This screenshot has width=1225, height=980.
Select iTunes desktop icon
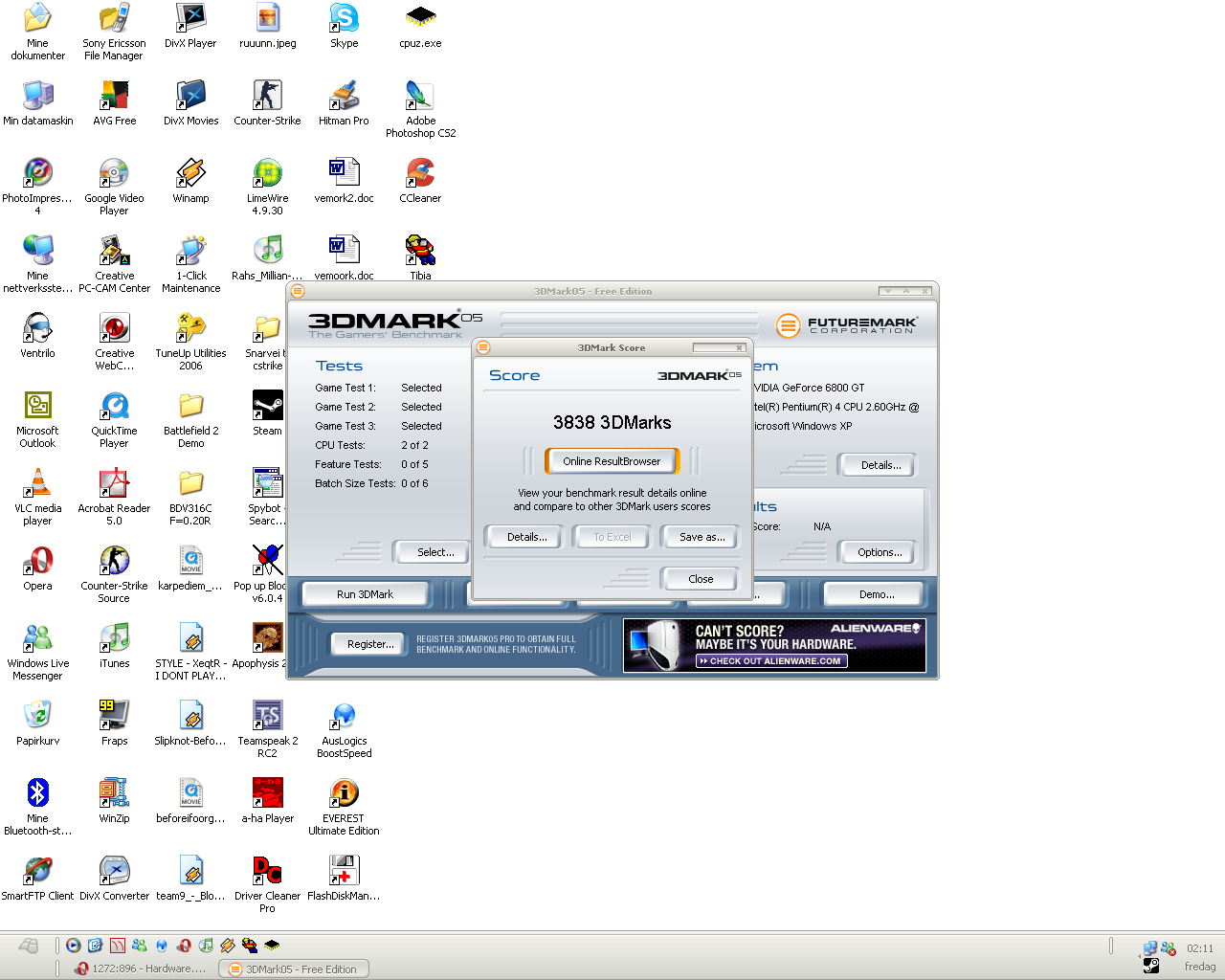coord(114,646)
